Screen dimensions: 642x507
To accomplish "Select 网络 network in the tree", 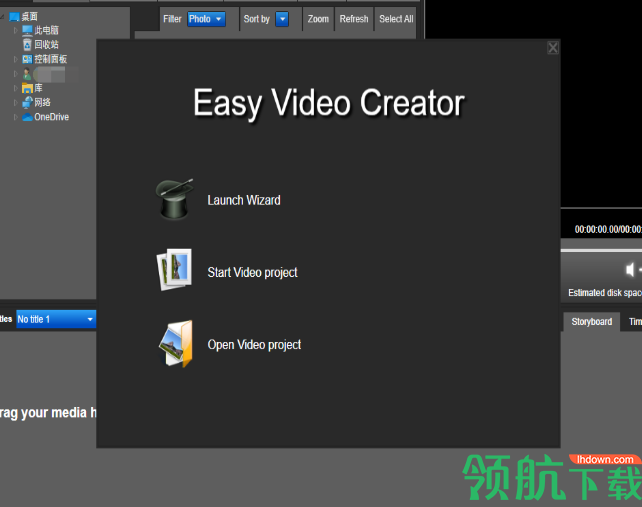I will [43, 102].
